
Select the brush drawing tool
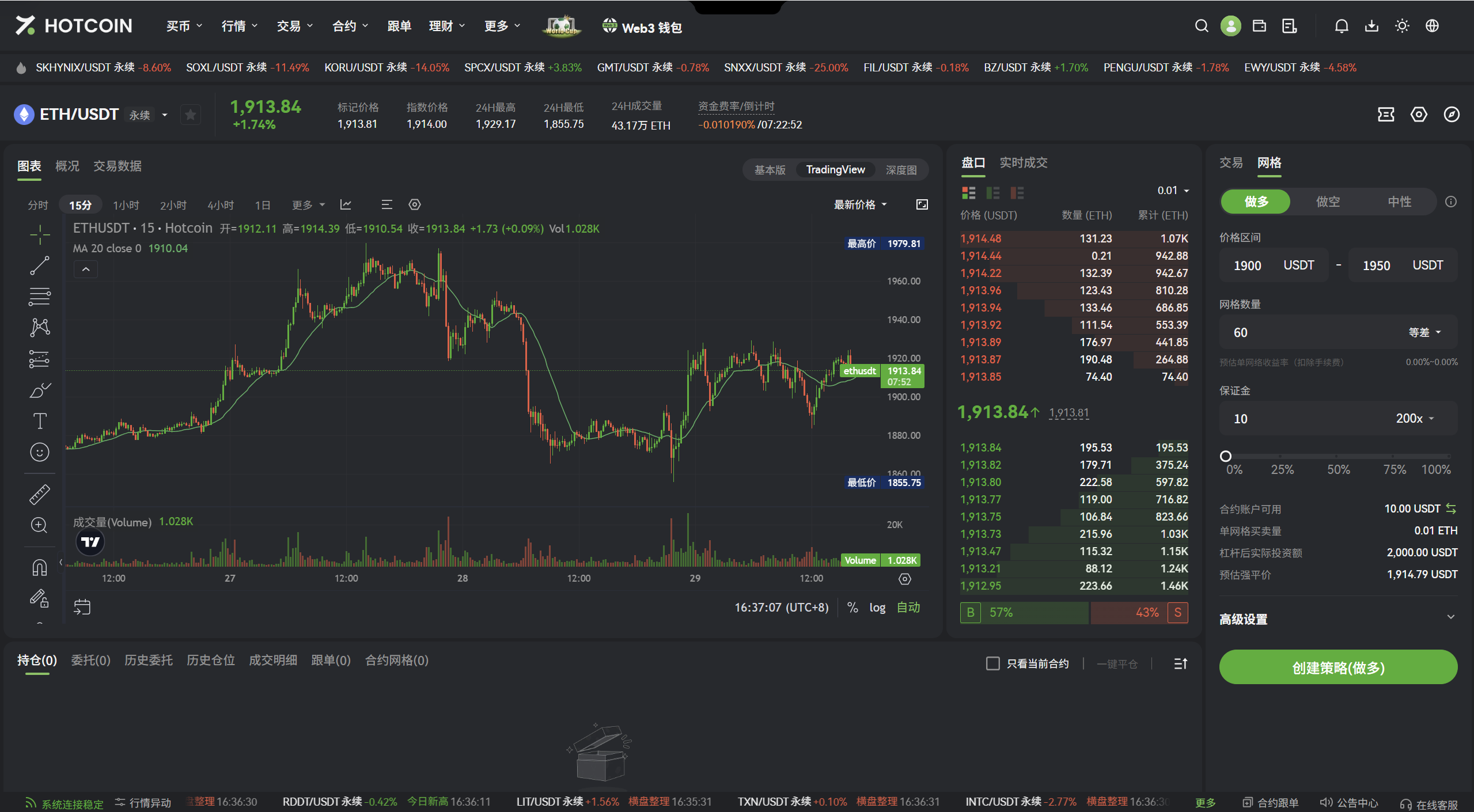point(40,390)
